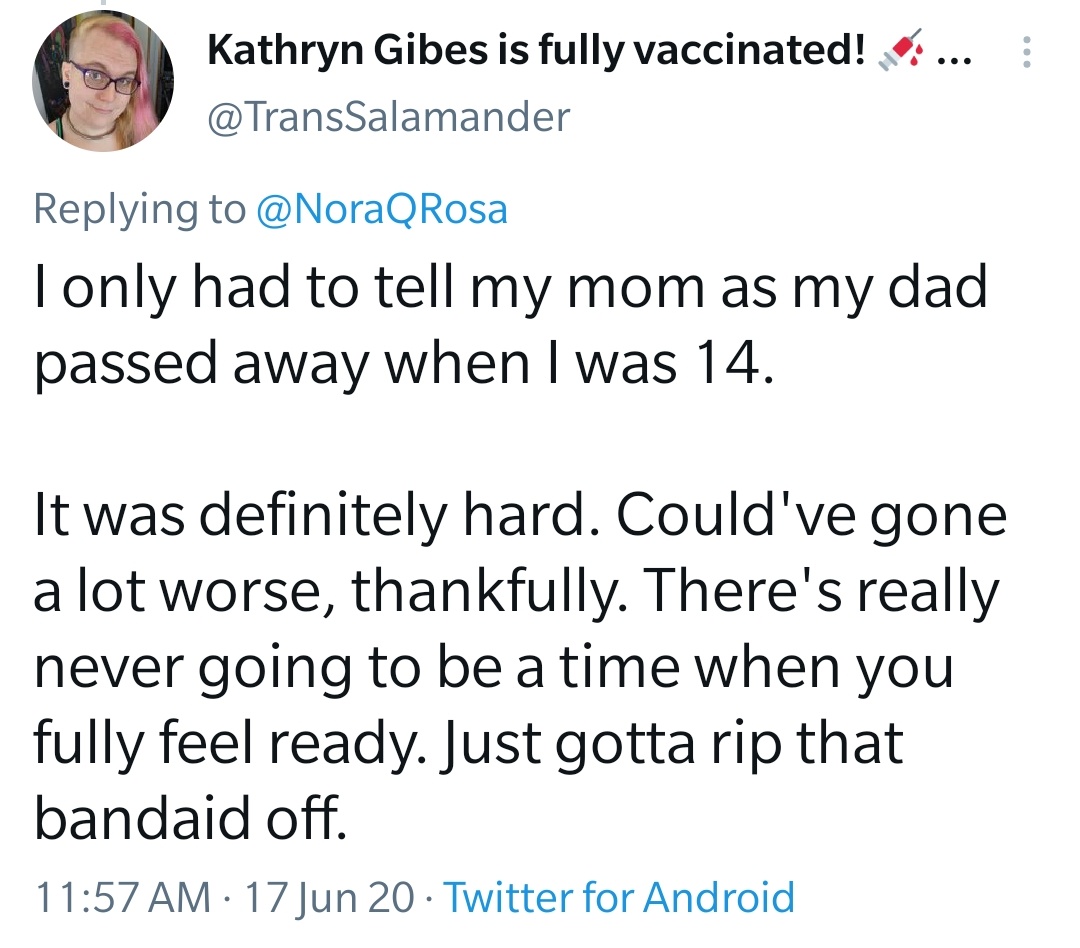Viewport: 1080px width, 948px height.
Task: Tap the first paragraph about mom and dad
Action: point(511,325)
